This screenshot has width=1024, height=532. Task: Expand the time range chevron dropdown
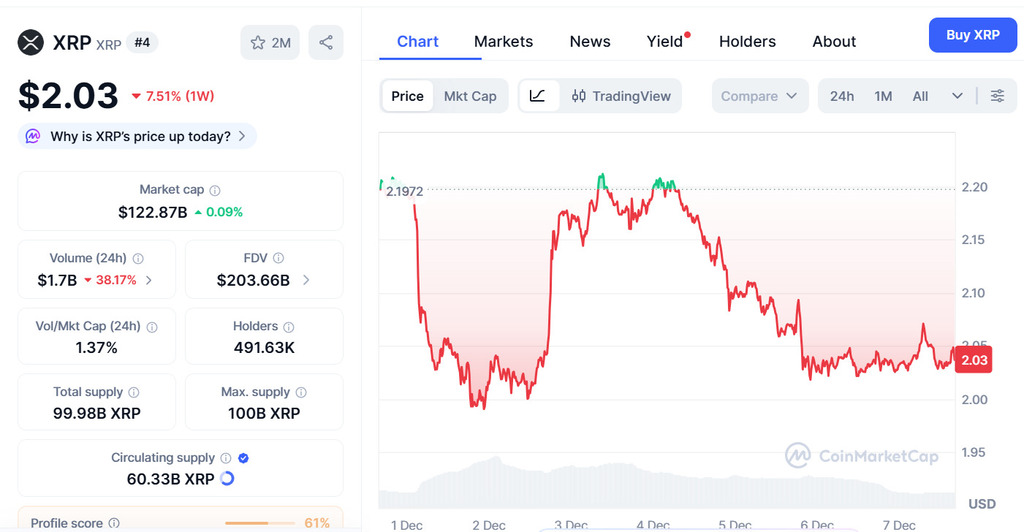pos(957,96)
